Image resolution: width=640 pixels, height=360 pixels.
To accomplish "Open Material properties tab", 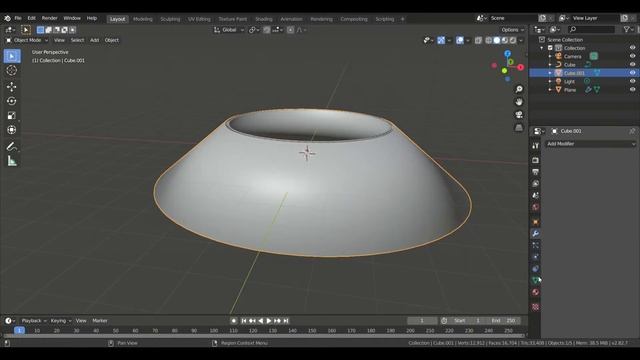I will [536, 292].
